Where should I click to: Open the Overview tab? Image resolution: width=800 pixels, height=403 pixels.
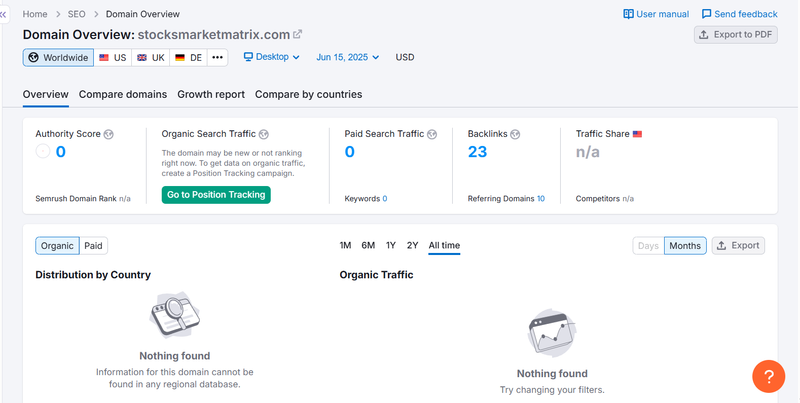[x=45, y=94]
